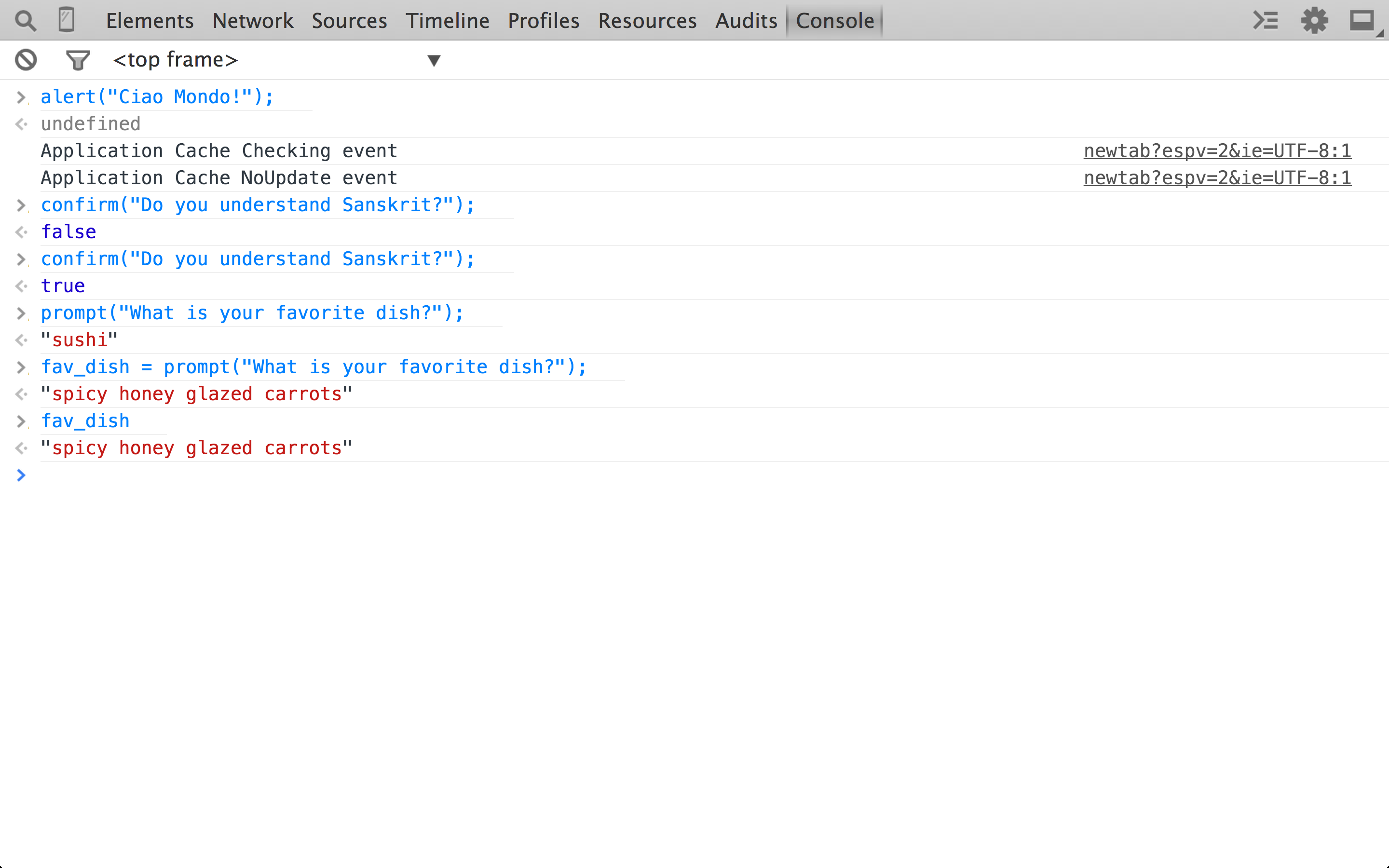
Task: Toggle the console filter funnel icon
Action: [78, 60]
